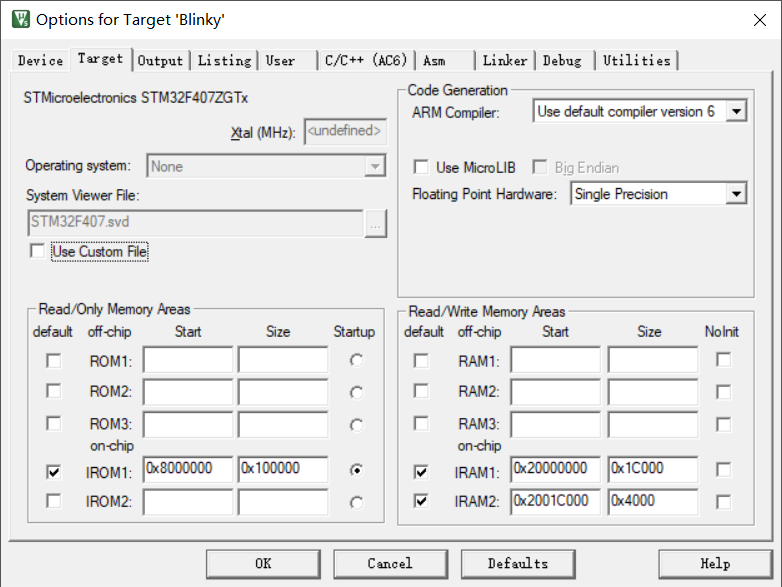
Task: Uncheck the IROM1 default checkbox
Action: [x=53, y=471]
